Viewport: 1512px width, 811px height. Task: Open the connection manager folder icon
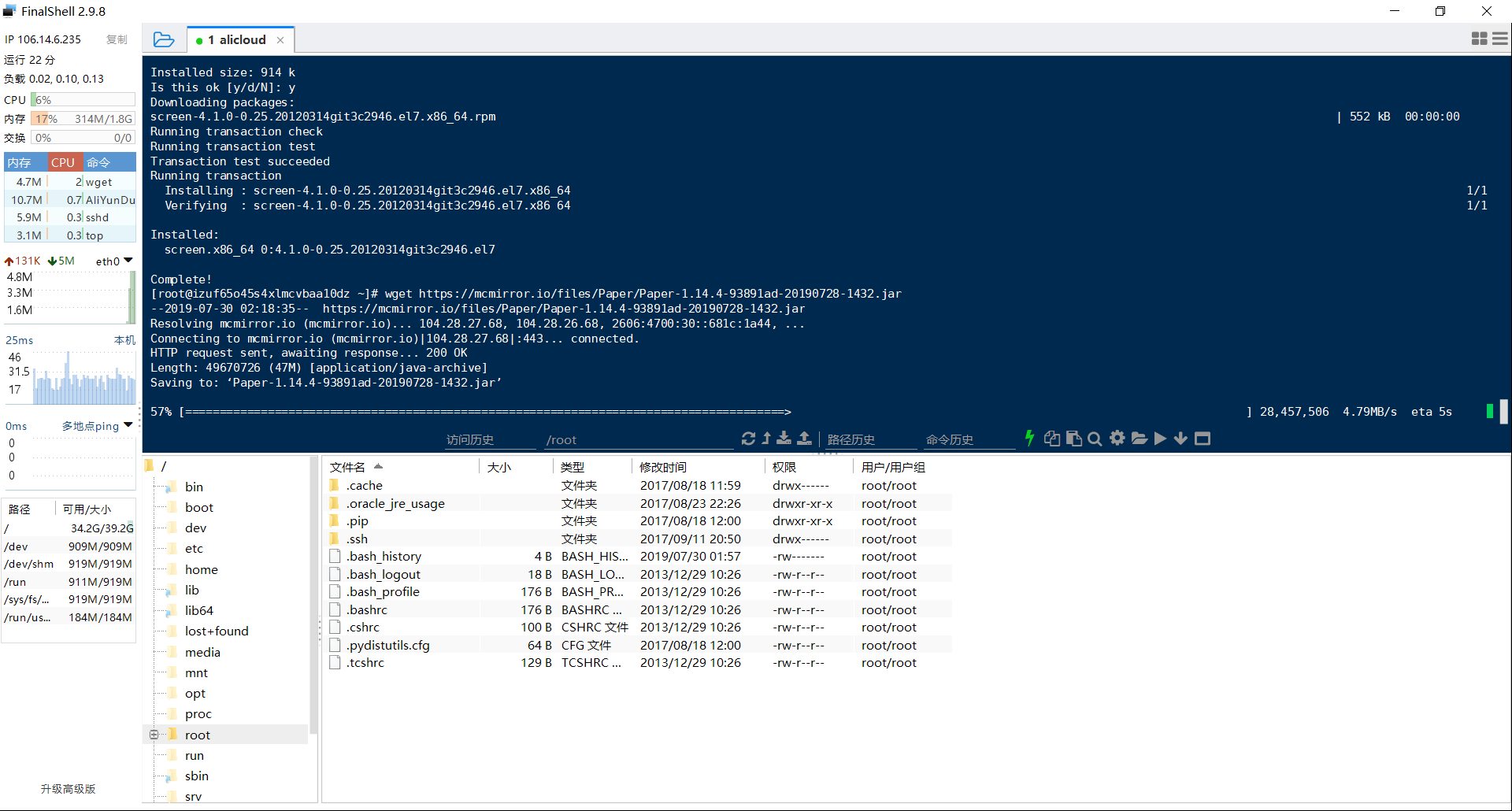click(x=164, y=39)
